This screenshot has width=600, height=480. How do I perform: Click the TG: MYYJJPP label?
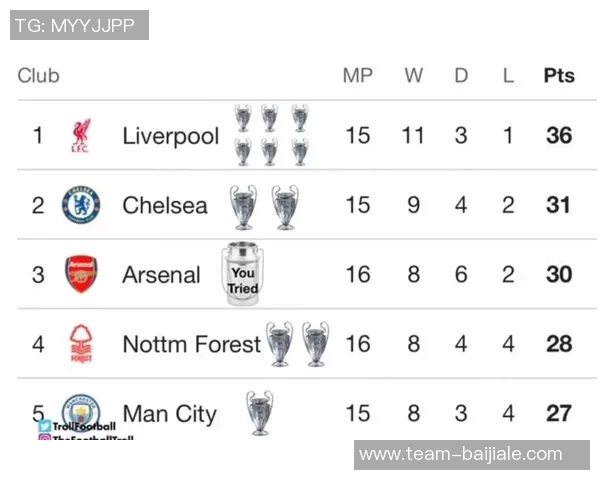tap(78, 25)
